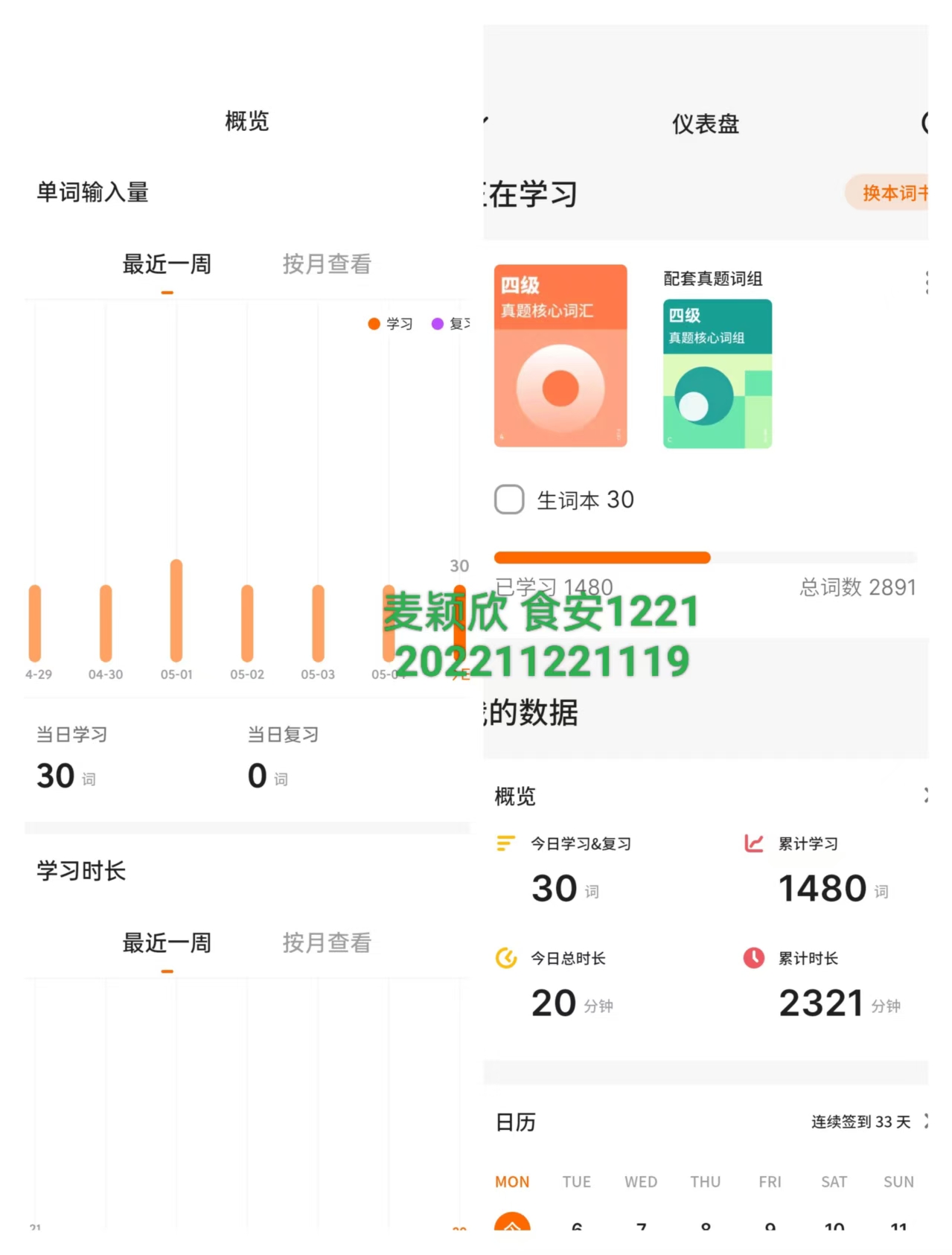
Task: Toggle the 生词本 30 checkbox
Action: [509, 499]
